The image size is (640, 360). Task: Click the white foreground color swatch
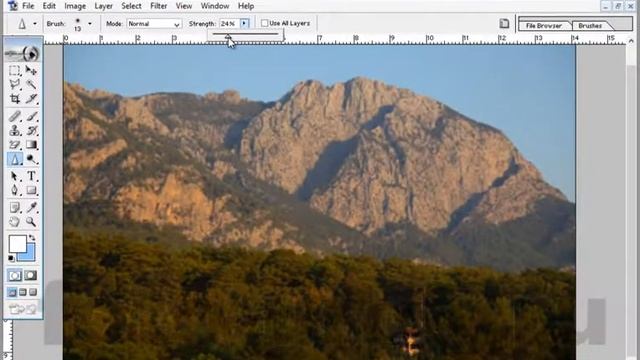point(18,244)
